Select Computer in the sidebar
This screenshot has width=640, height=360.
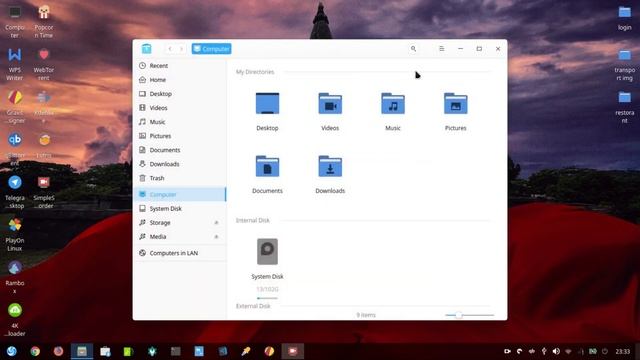(x=180, y=194)
